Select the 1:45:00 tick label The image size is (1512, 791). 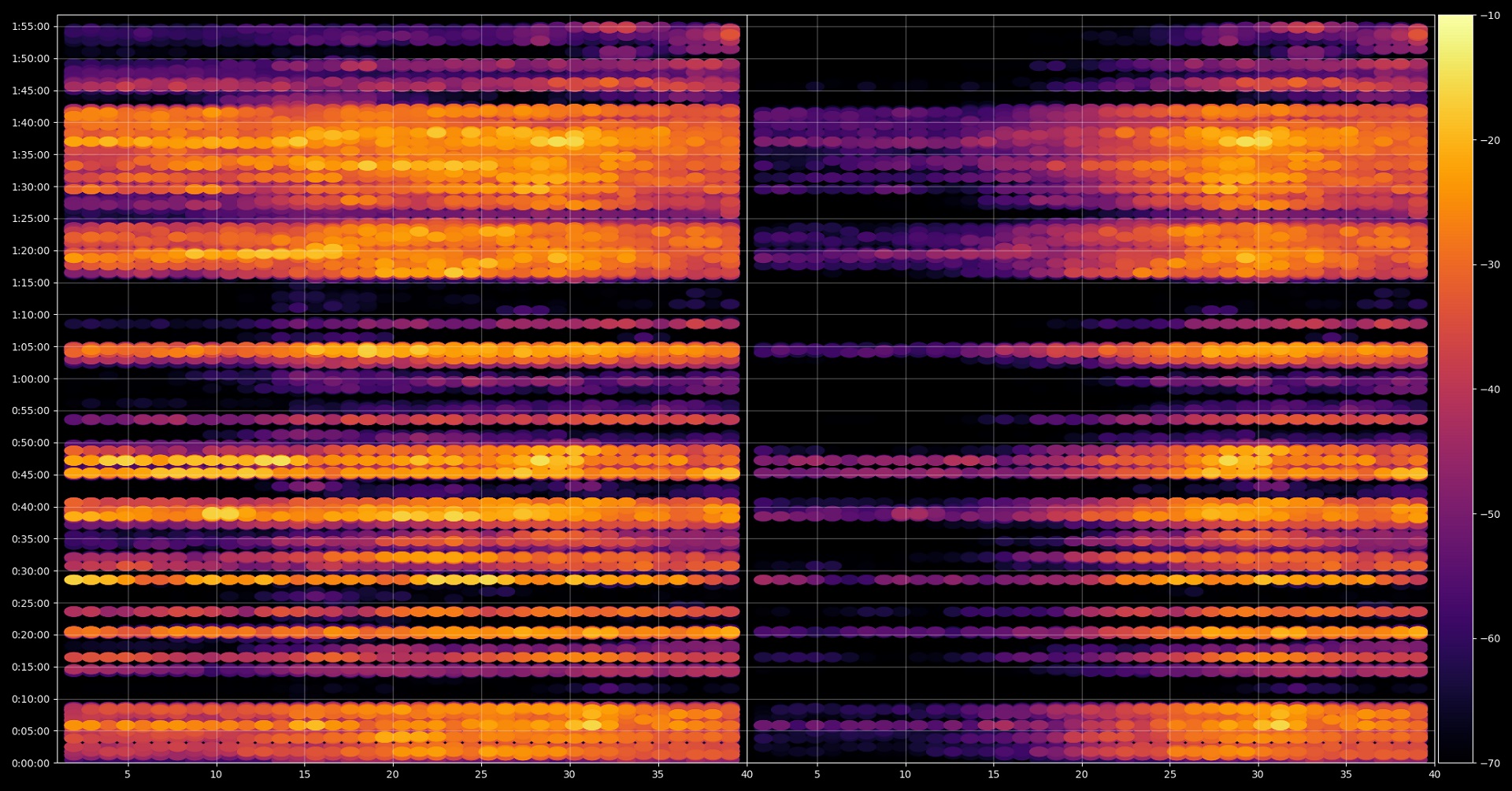point(31,91)
